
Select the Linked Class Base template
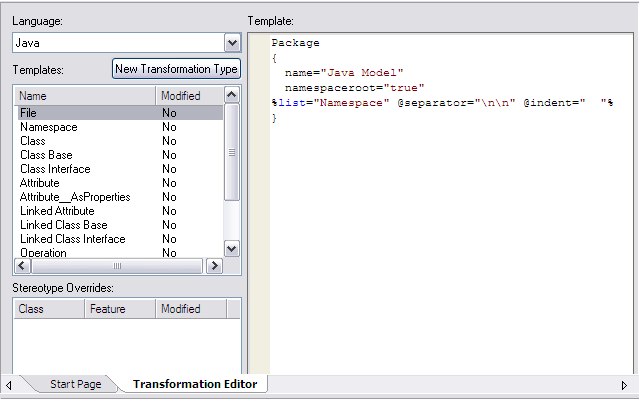[120, 225]
